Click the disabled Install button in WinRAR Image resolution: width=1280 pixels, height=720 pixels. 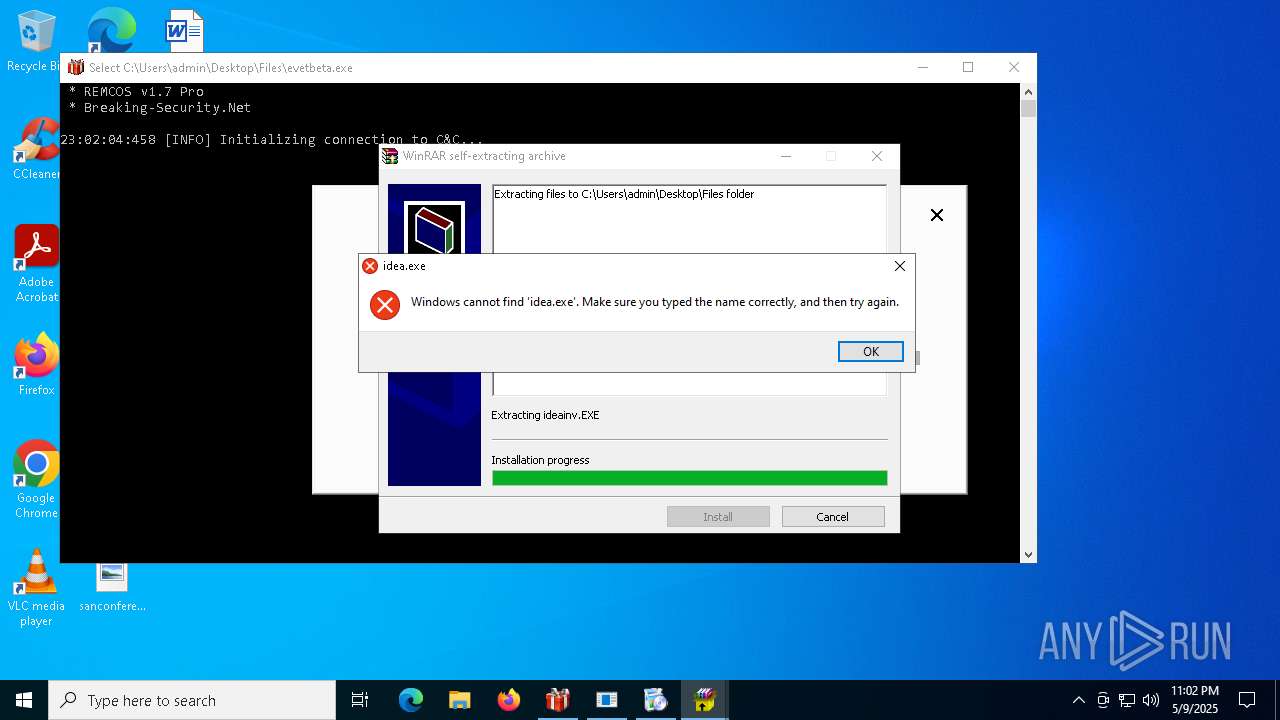[x=718, y=517]
